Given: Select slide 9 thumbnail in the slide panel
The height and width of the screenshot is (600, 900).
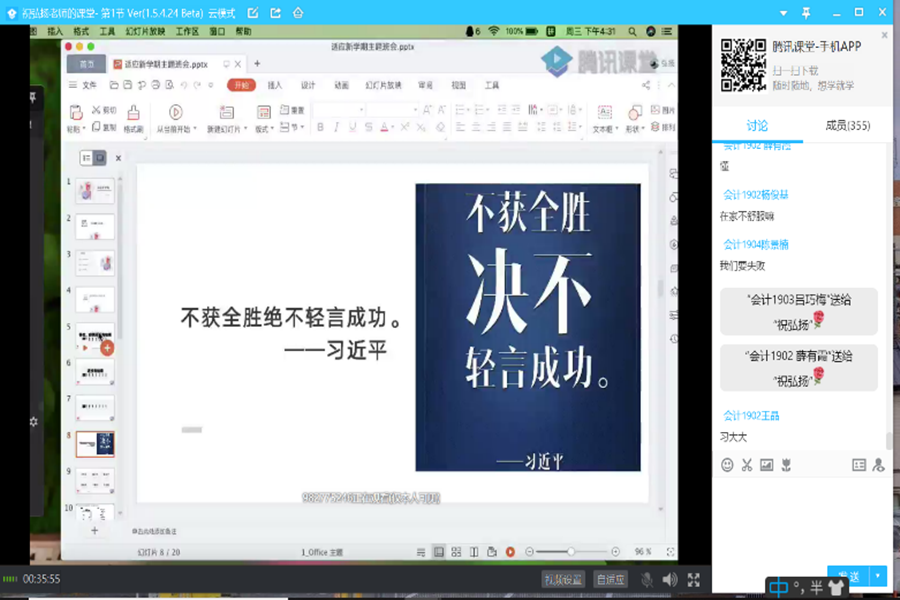Looking at the screenshot, I should pyautogui.click(x=95, y=479).
